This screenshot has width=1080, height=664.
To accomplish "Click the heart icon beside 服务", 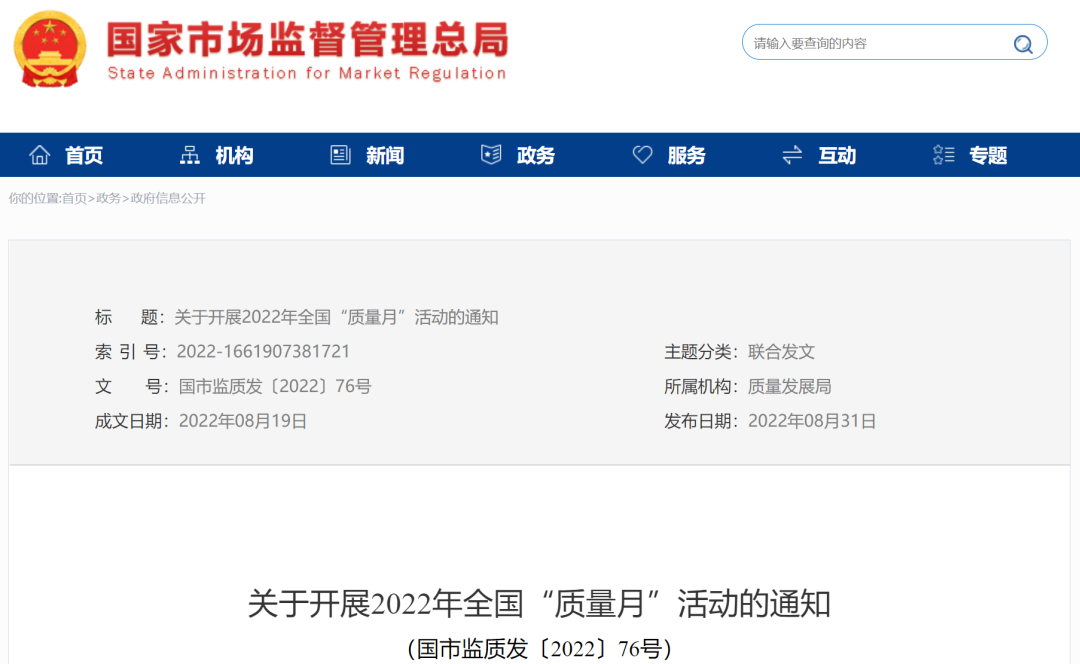I will (642, 155).
